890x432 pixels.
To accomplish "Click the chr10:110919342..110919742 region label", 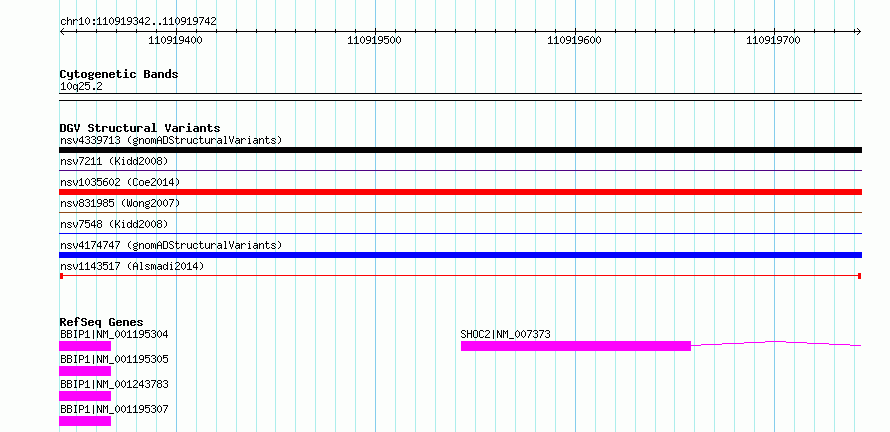I will coord(138,22).
